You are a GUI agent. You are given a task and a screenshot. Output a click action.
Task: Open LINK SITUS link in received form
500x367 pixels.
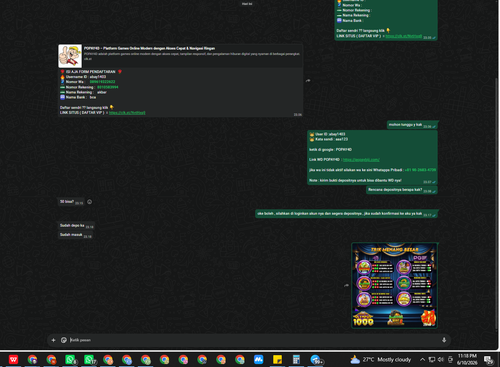tap(127, 113)
